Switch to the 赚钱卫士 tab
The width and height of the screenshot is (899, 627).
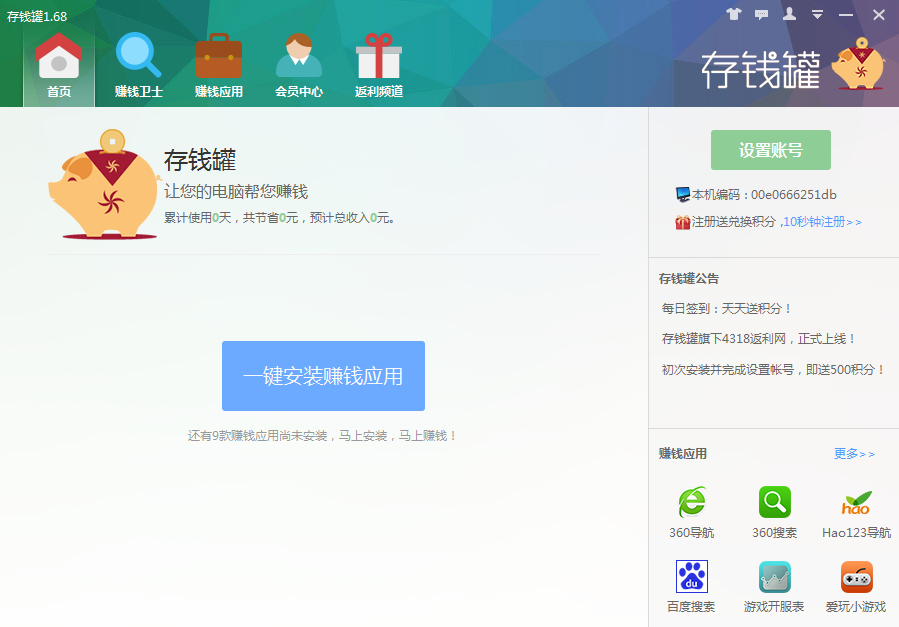pos(138,65)
